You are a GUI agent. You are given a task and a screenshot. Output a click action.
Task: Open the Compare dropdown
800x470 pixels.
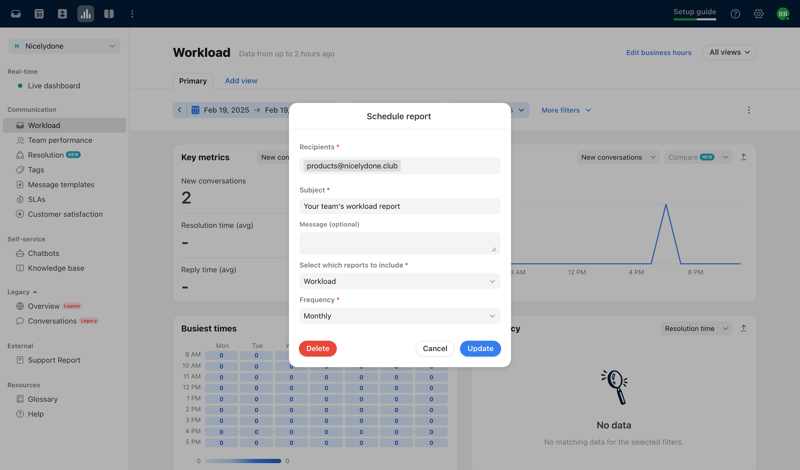click(x=697, y=157)
